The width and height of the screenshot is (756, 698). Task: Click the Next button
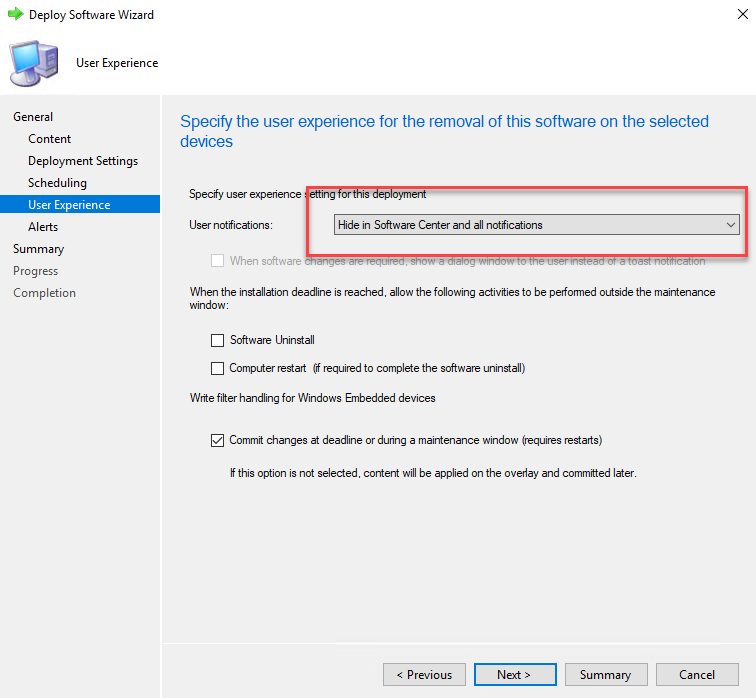tap(515, 675)
